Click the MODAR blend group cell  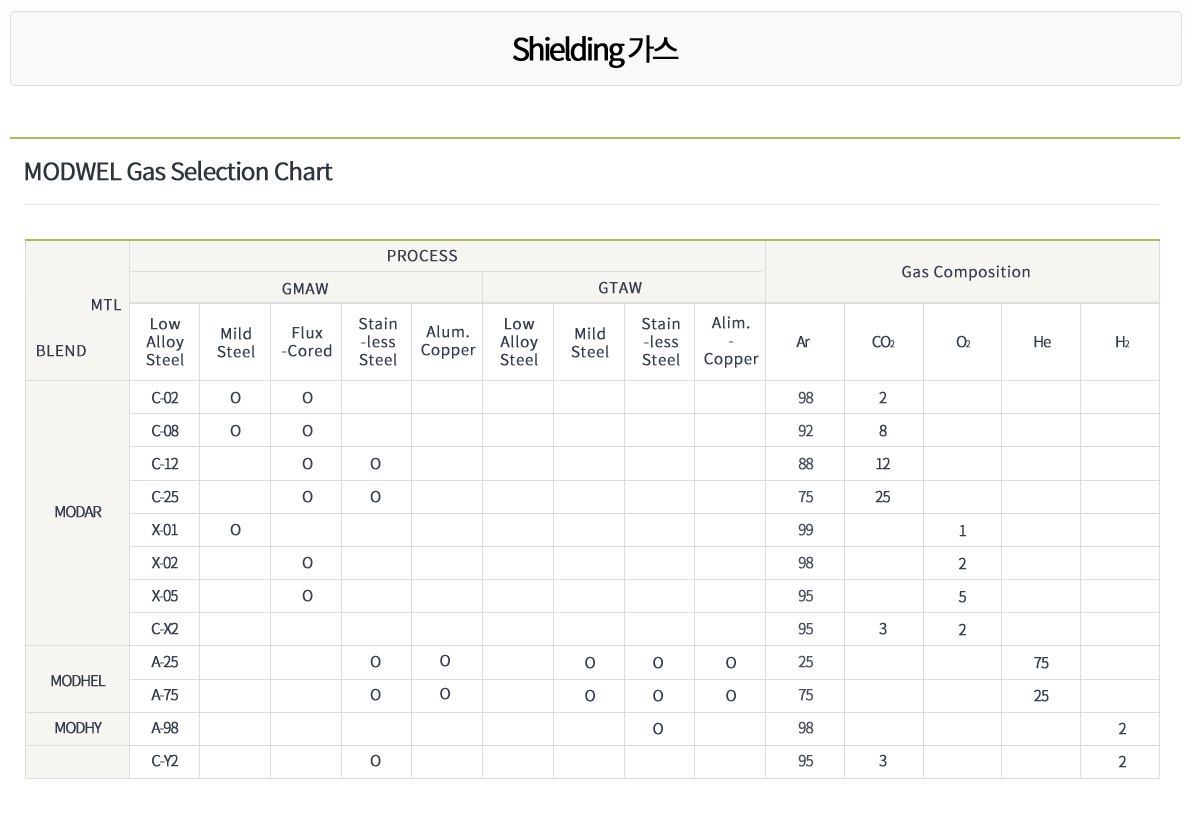[x=78, y=513]
